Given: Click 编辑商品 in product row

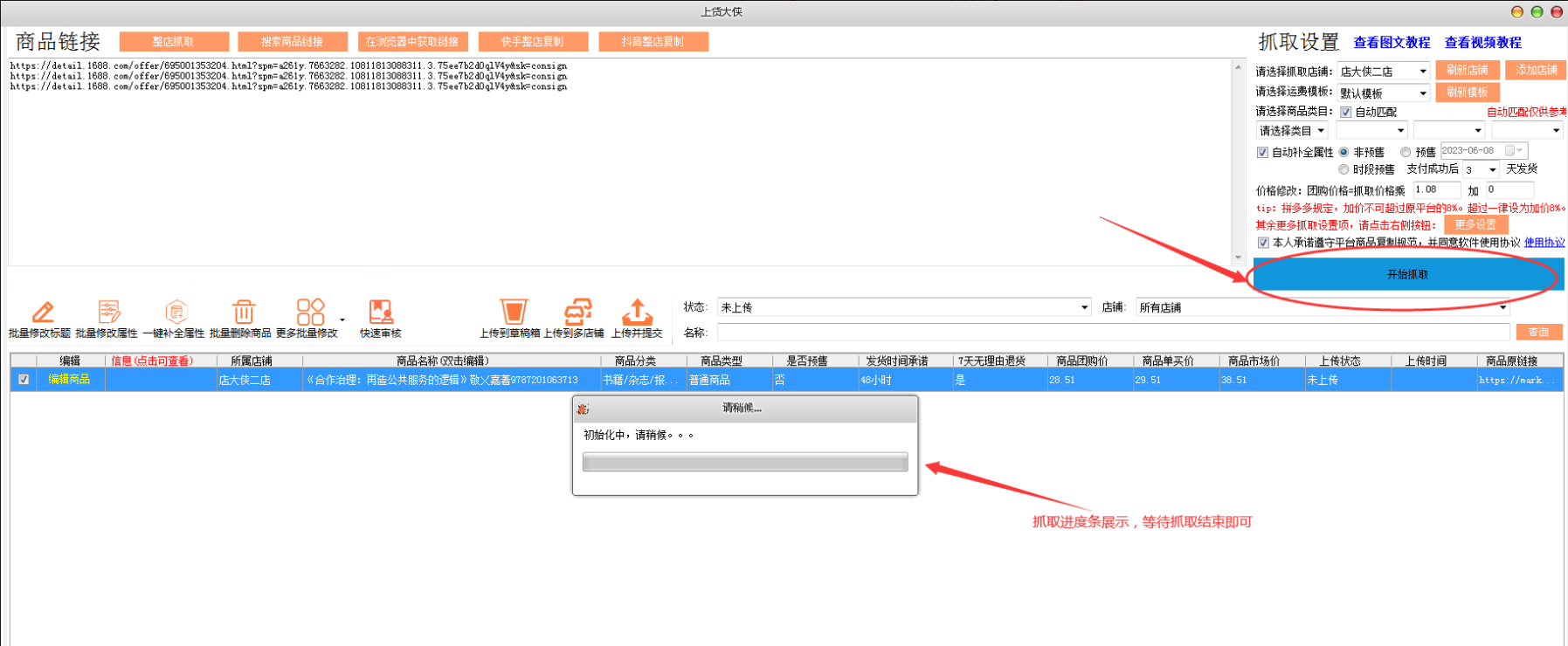Looking at the screenshot, I should click(69, 380).
